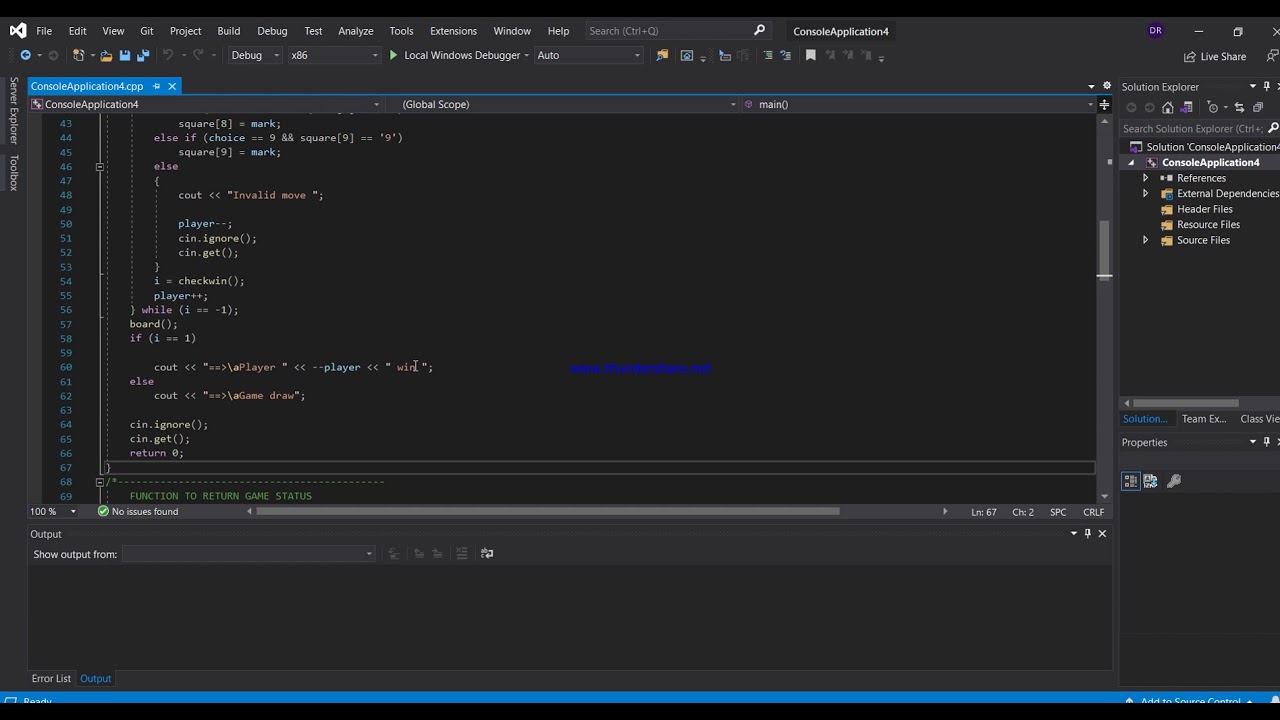Viewport: 1280px width, 720px height.
Task: Close the ConsoleApplication4.cpp tab
Action: (172, 87)
